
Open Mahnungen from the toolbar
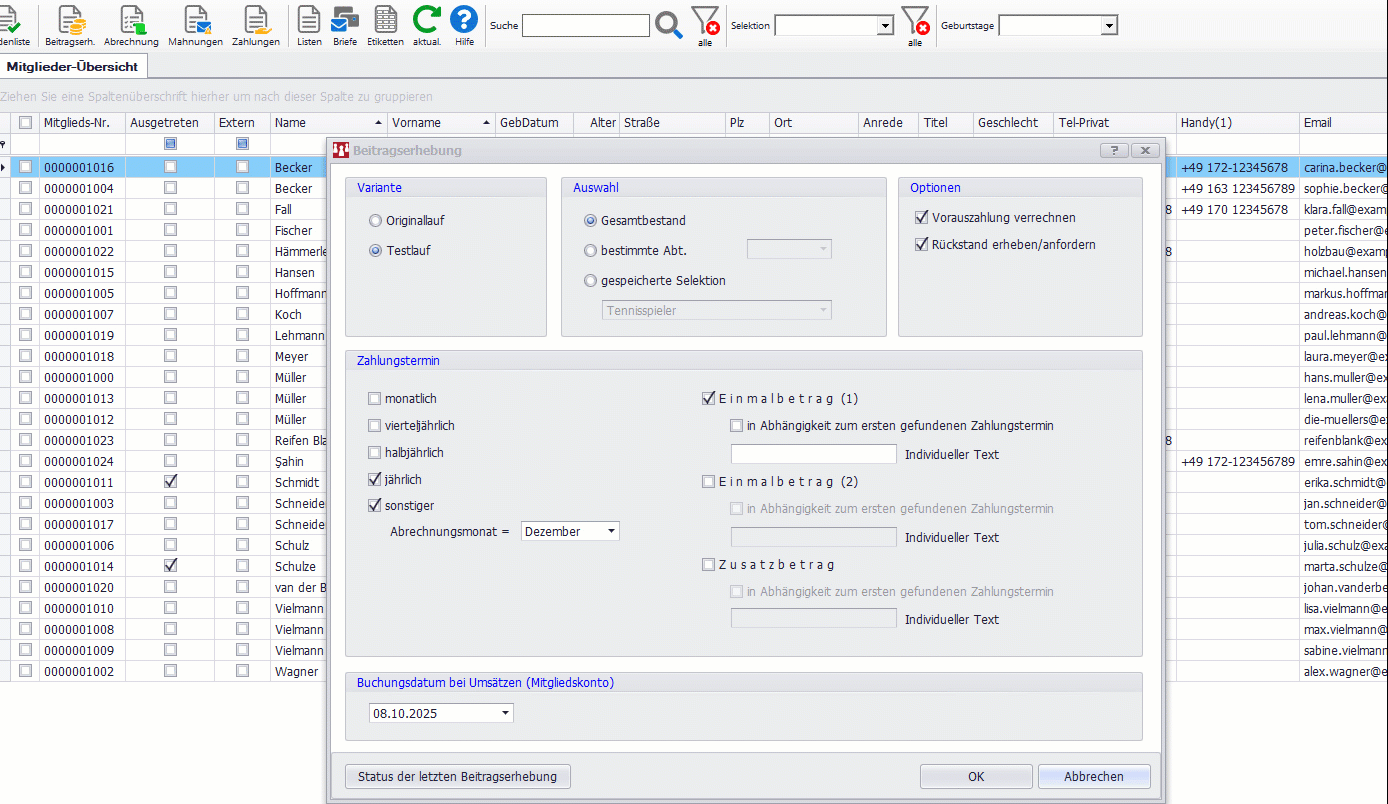[x=195, y=22]
